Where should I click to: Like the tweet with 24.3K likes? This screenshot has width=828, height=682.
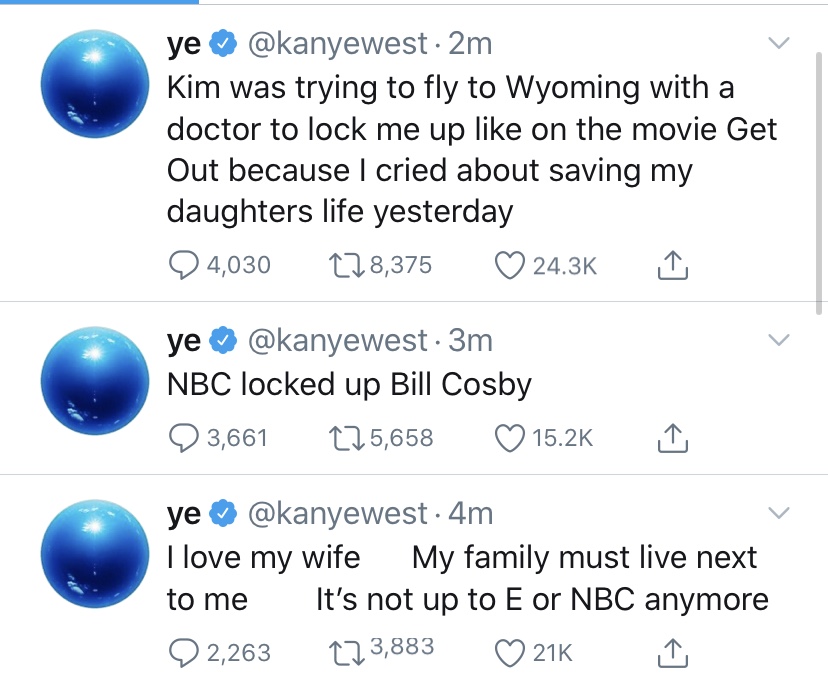[510, 265]
